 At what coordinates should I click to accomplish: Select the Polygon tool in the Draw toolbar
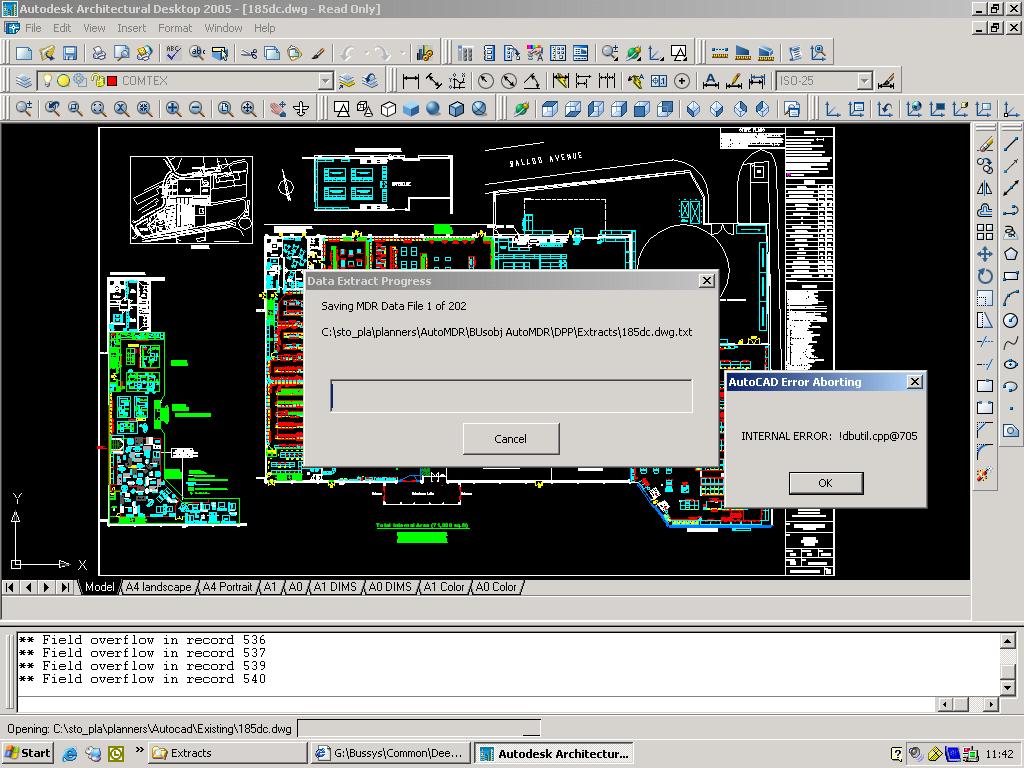click(x=1010, y=254)
